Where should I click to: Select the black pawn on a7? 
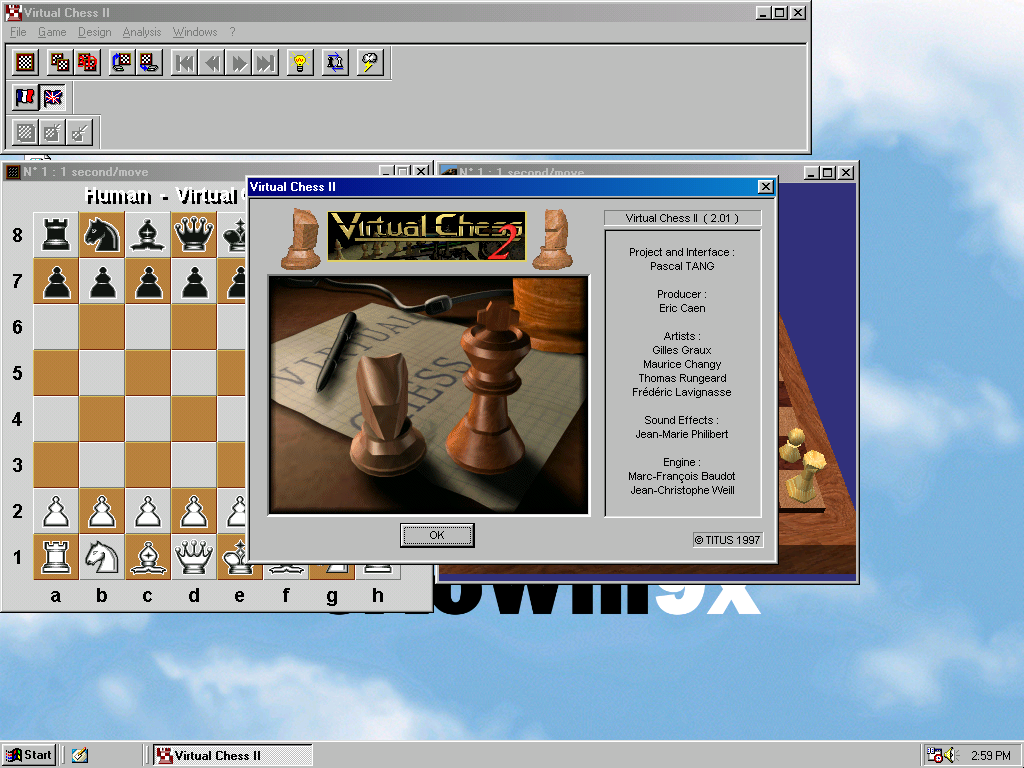[56, 281]
